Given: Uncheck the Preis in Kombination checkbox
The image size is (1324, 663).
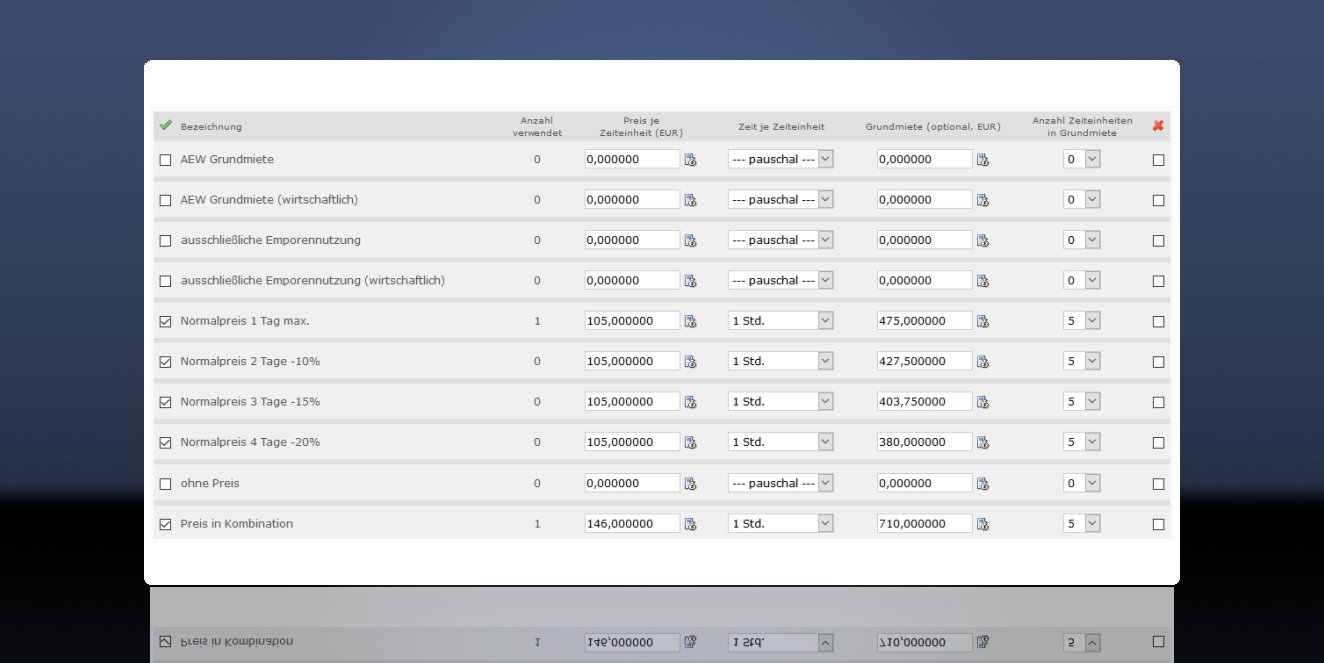Looking at the screenshot, I should (166, 524).
